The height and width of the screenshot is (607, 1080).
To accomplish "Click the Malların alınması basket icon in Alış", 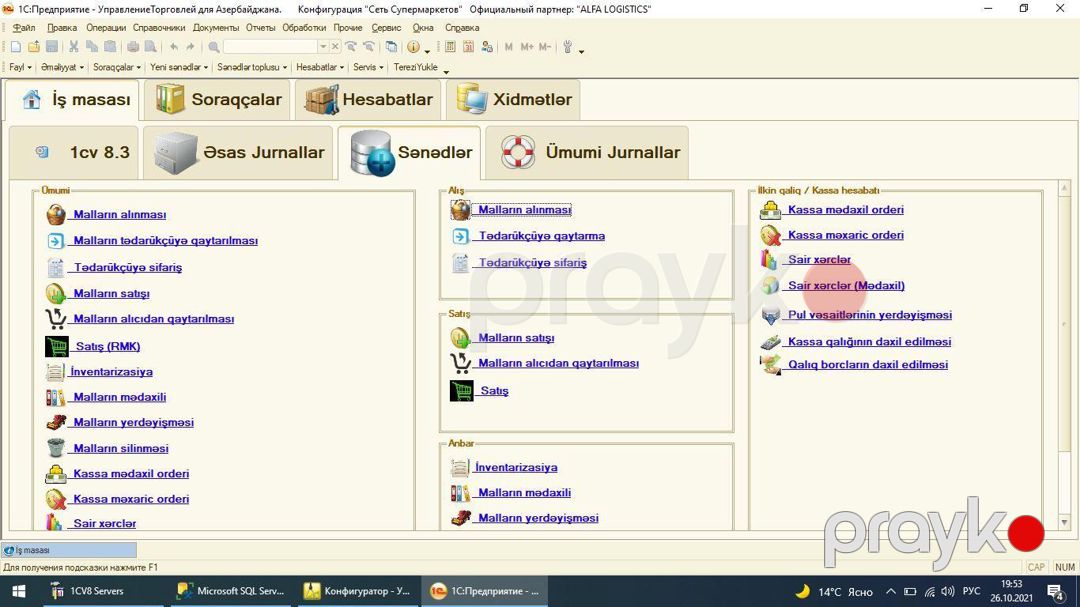I will point(460,209).
